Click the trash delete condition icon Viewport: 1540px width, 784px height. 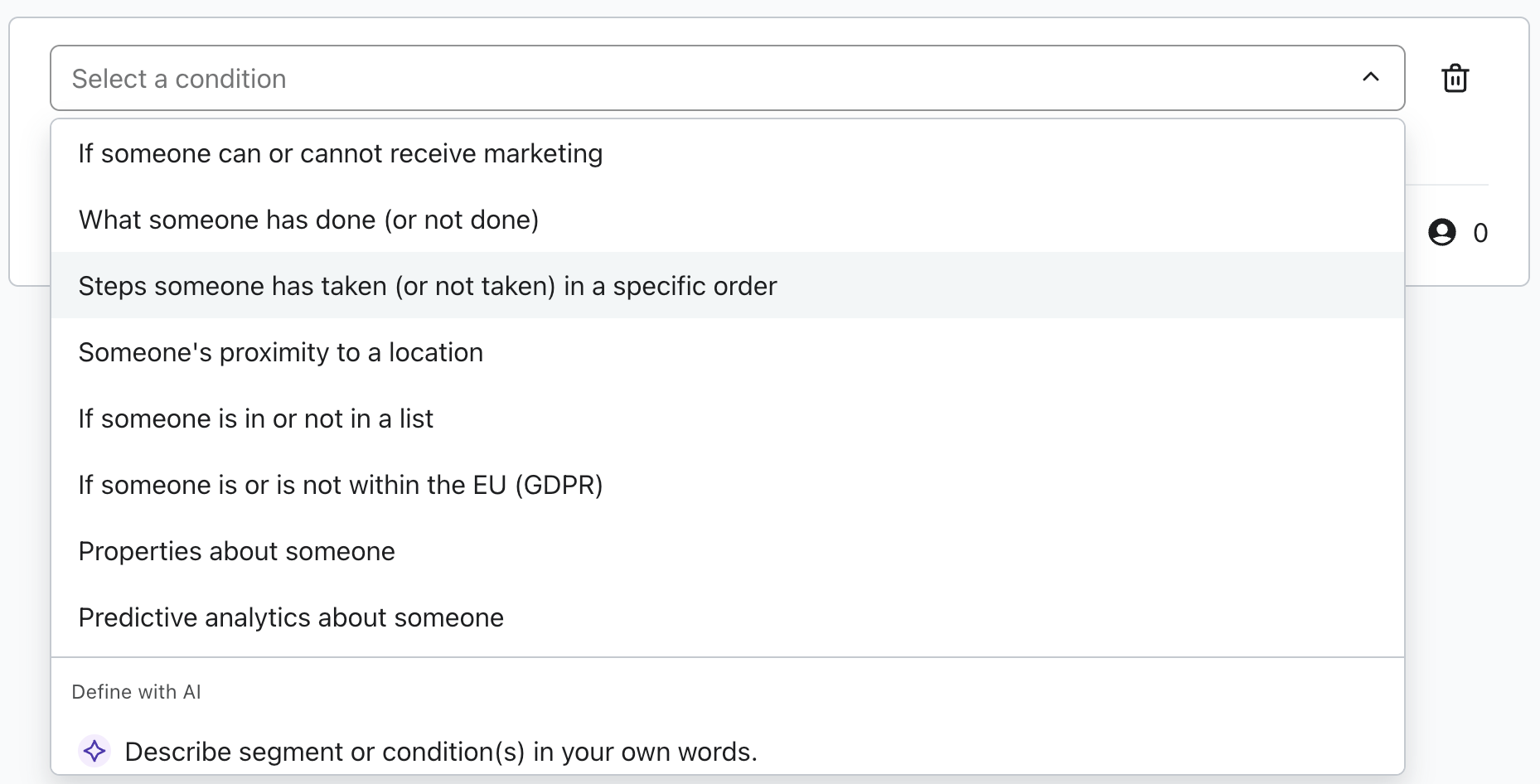1455,79
